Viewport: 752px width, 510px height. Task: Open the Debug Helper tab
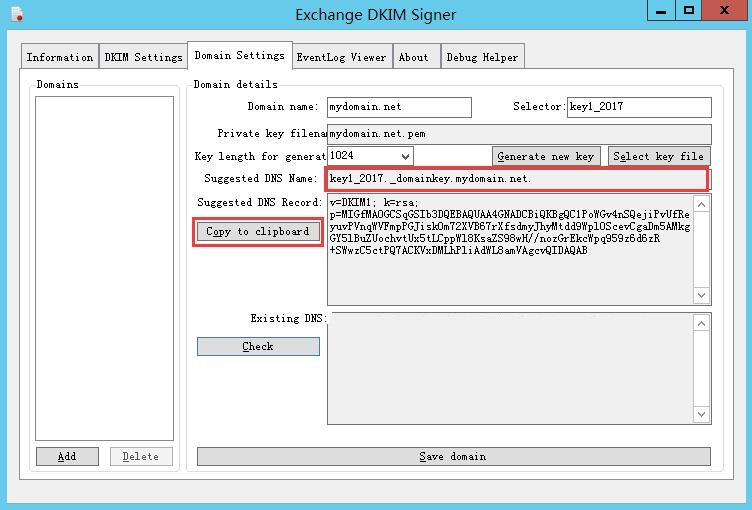[x=482, y=57]
